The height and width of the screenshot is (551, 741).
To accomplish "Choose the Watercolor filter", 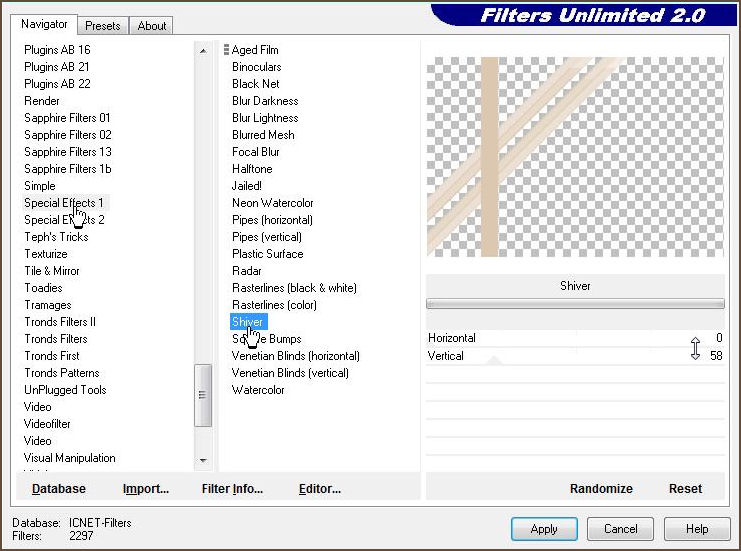I will click(x=258, y=390).
